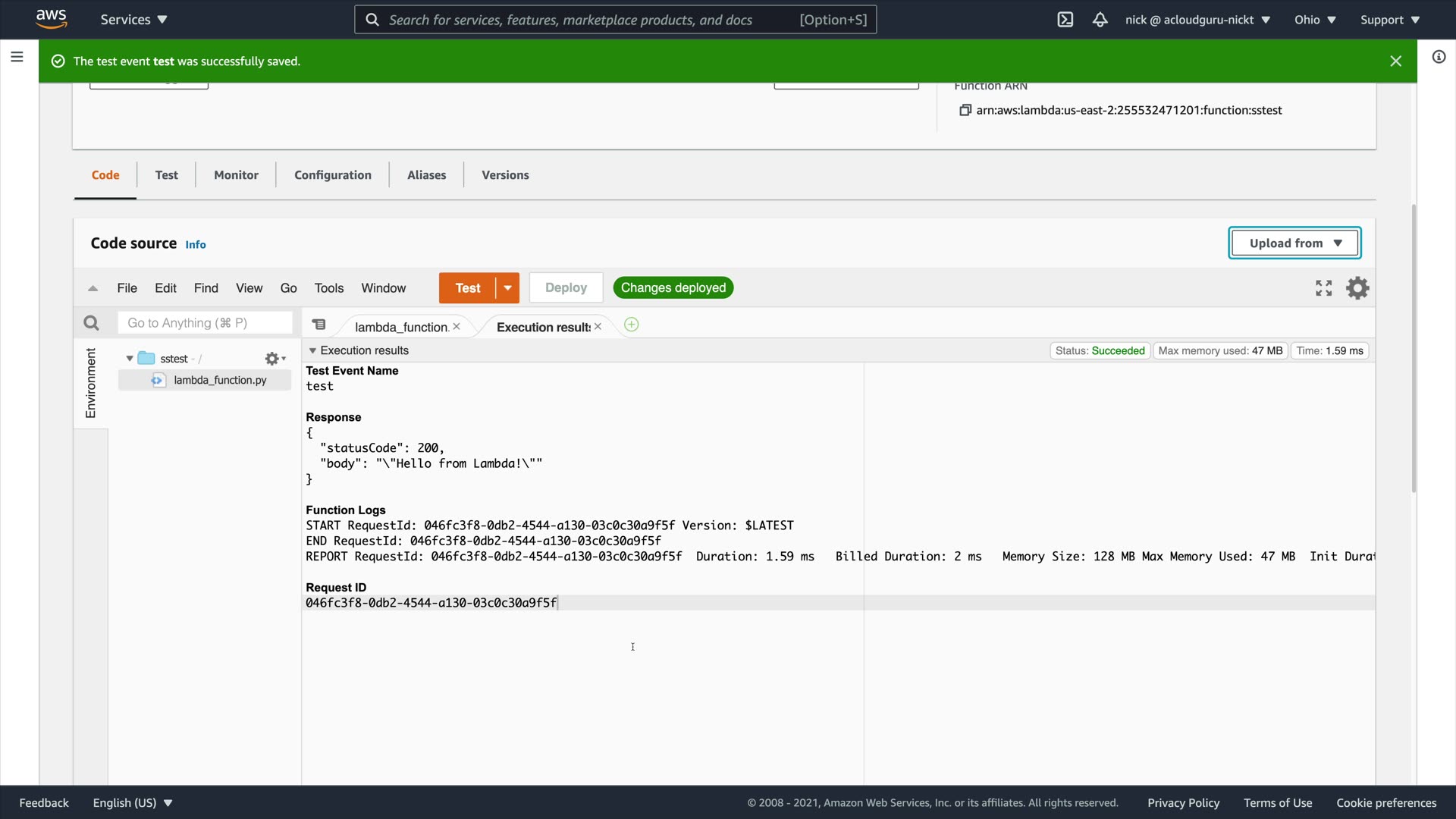Click the search magnifier in the environment panel
This screenshot has height=819, width=1456.
[91, 323]
